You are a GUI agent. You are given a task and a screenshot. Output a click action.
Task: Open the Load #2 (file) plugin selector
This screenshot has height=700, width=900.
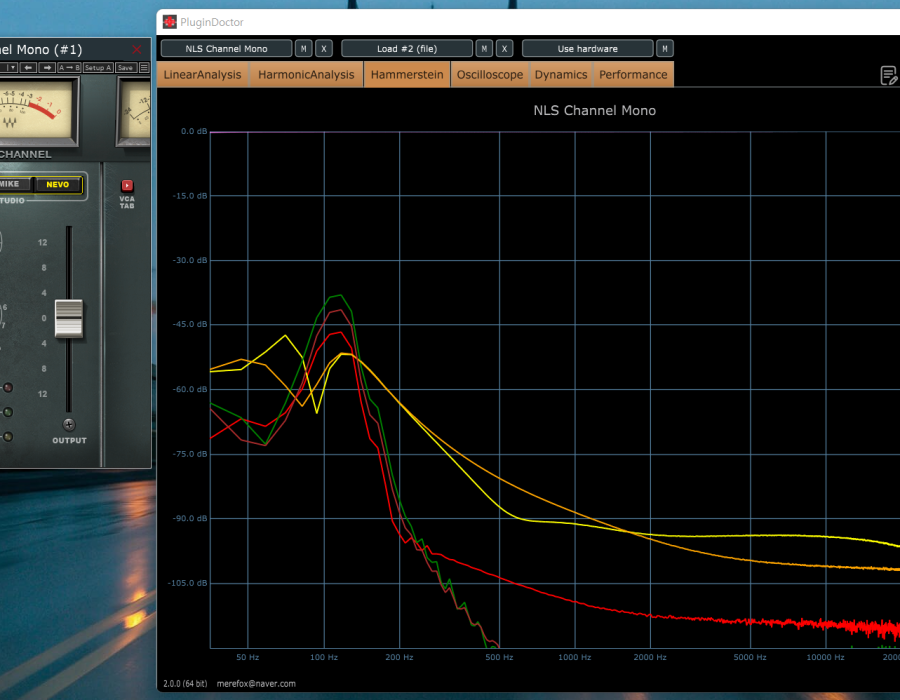pyautogui.click(x=407, y=49)
